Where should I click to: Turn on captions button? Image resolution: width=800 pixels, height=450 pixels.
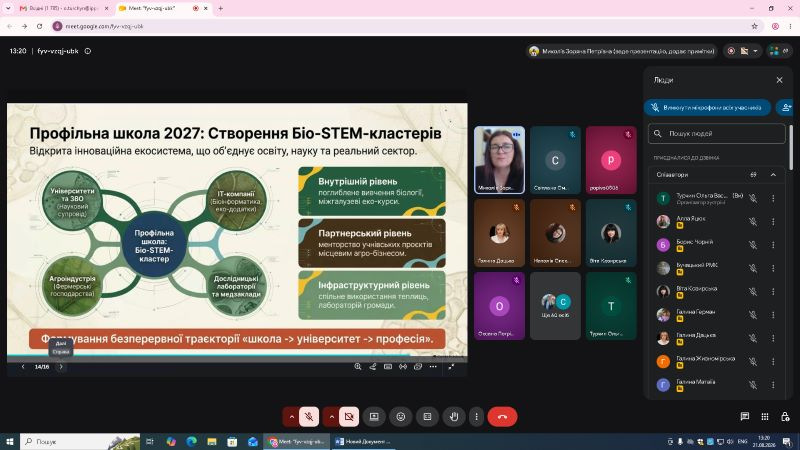pos(428,417)
